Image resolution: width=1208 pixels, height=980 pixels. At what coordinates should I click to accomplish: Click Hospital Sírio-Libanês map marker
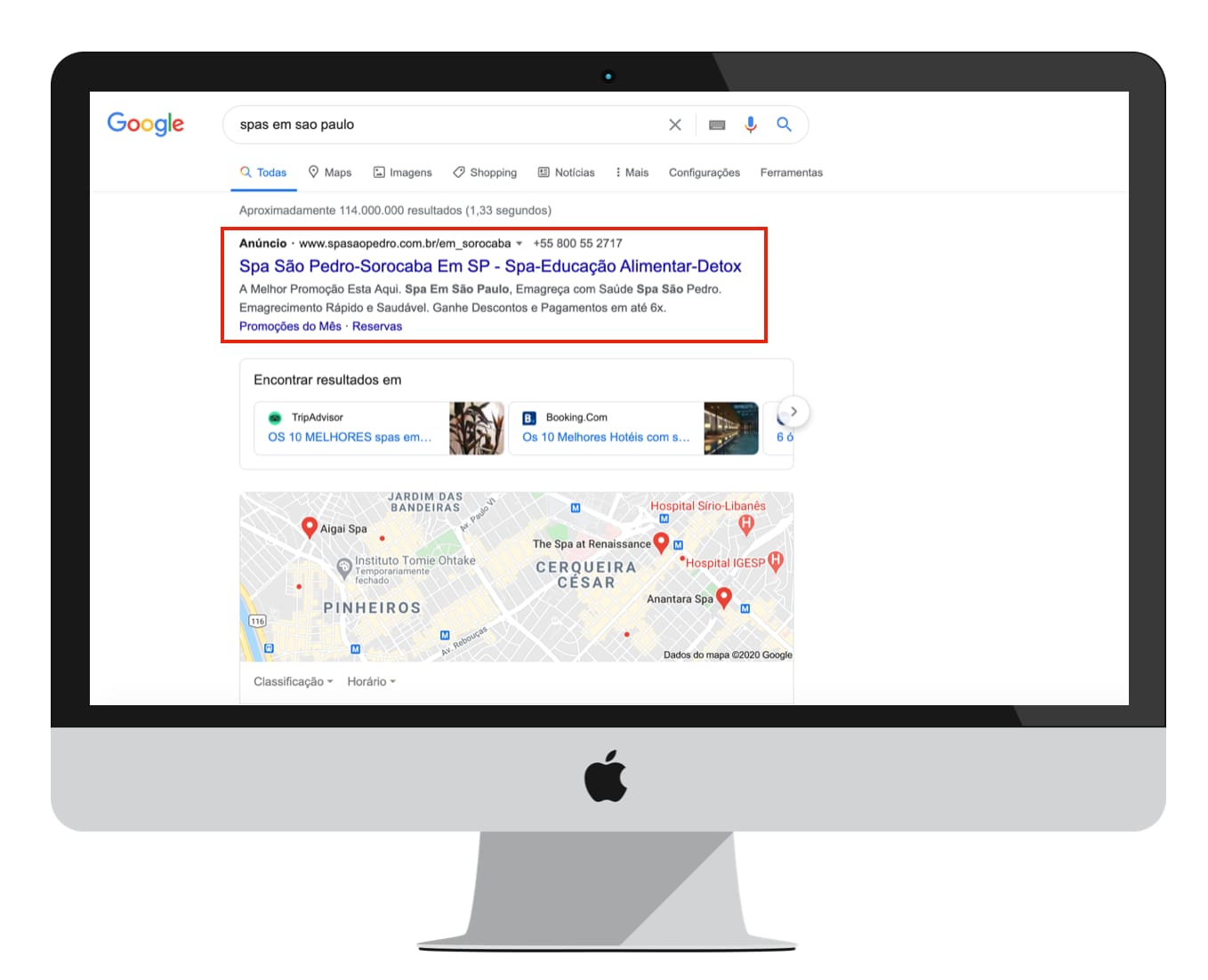pos(746,525)
